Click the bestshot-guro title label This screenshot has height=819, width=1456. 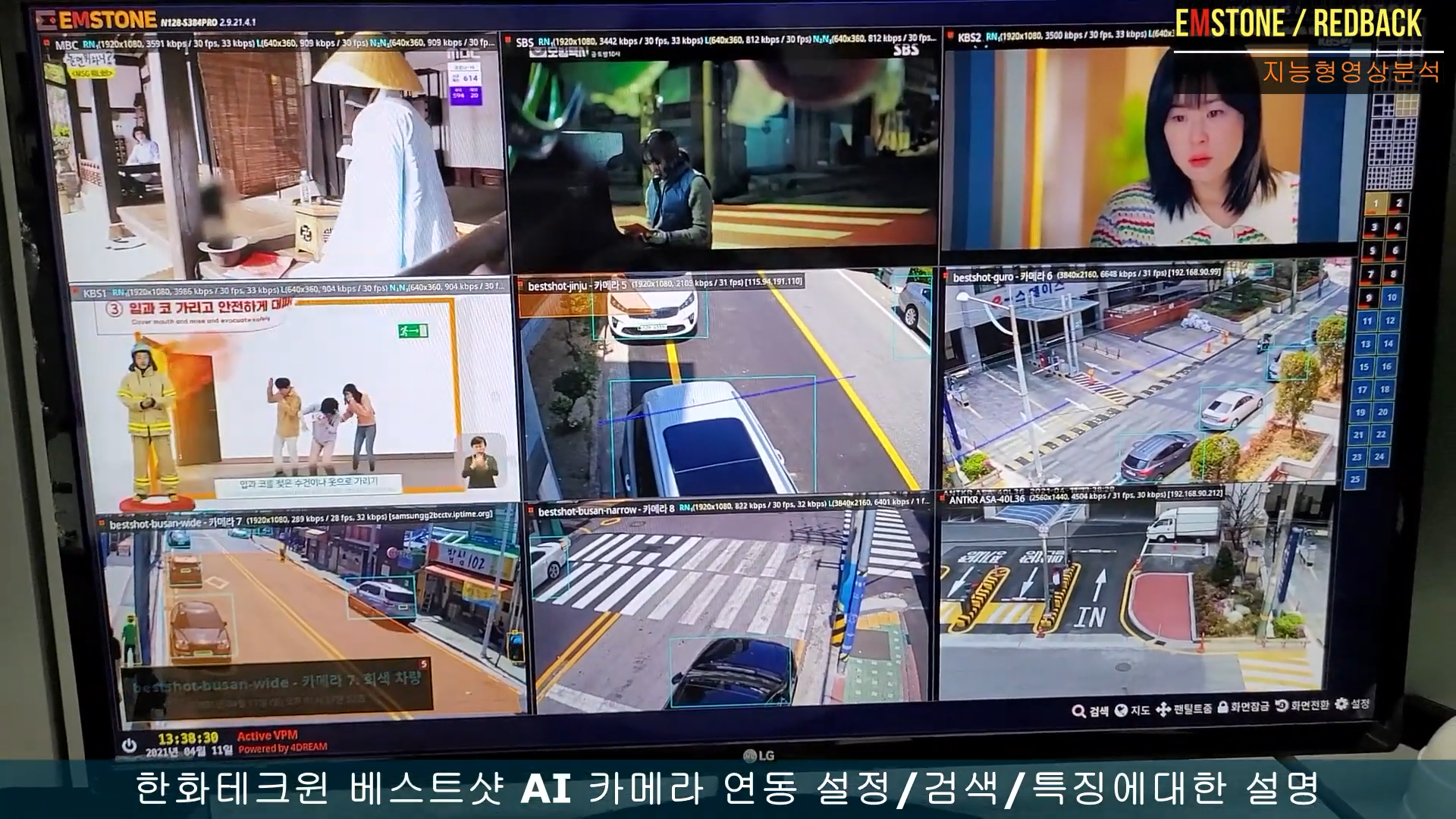coord(1087,275)
